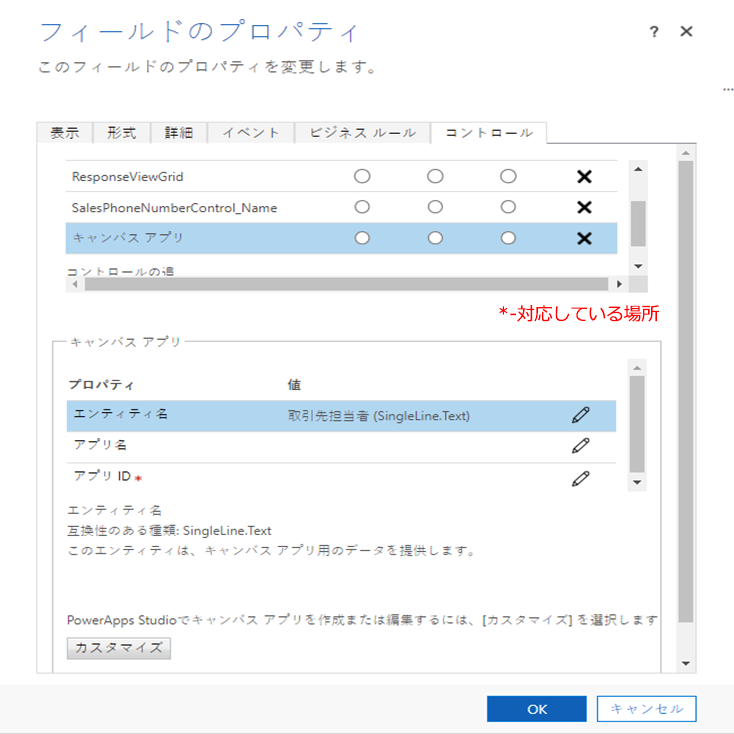
Task: Click the property list vertical scrollbar thumb
Action: (637, 424)
